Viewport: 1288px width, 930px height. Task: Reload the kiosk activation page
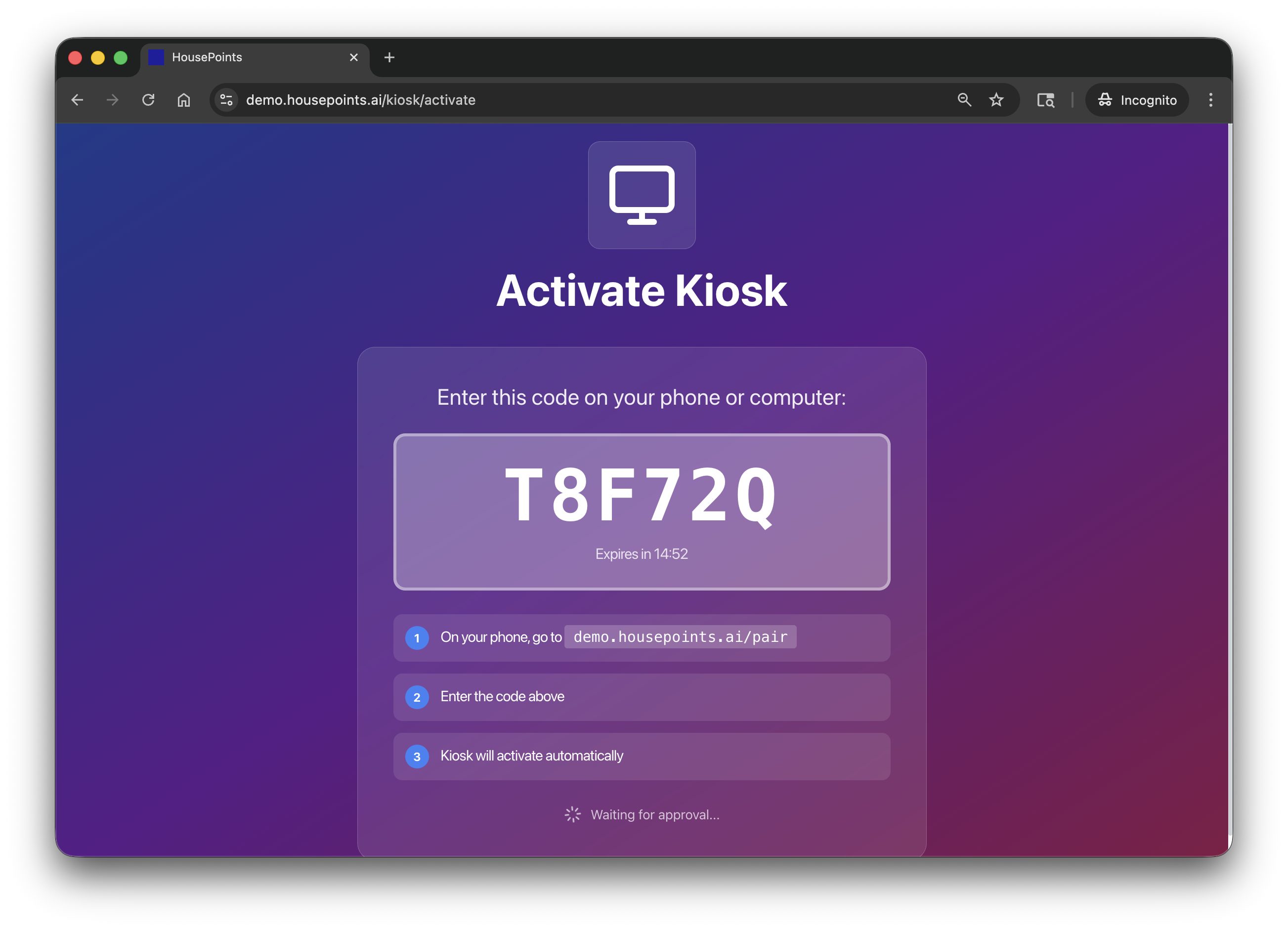148,100
